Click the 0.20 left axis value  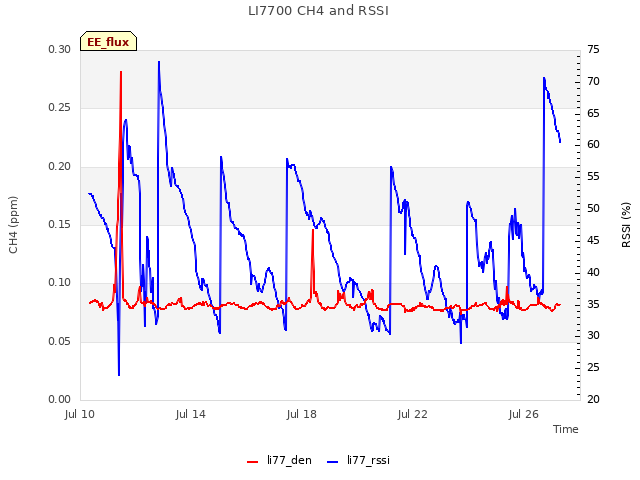60,167
